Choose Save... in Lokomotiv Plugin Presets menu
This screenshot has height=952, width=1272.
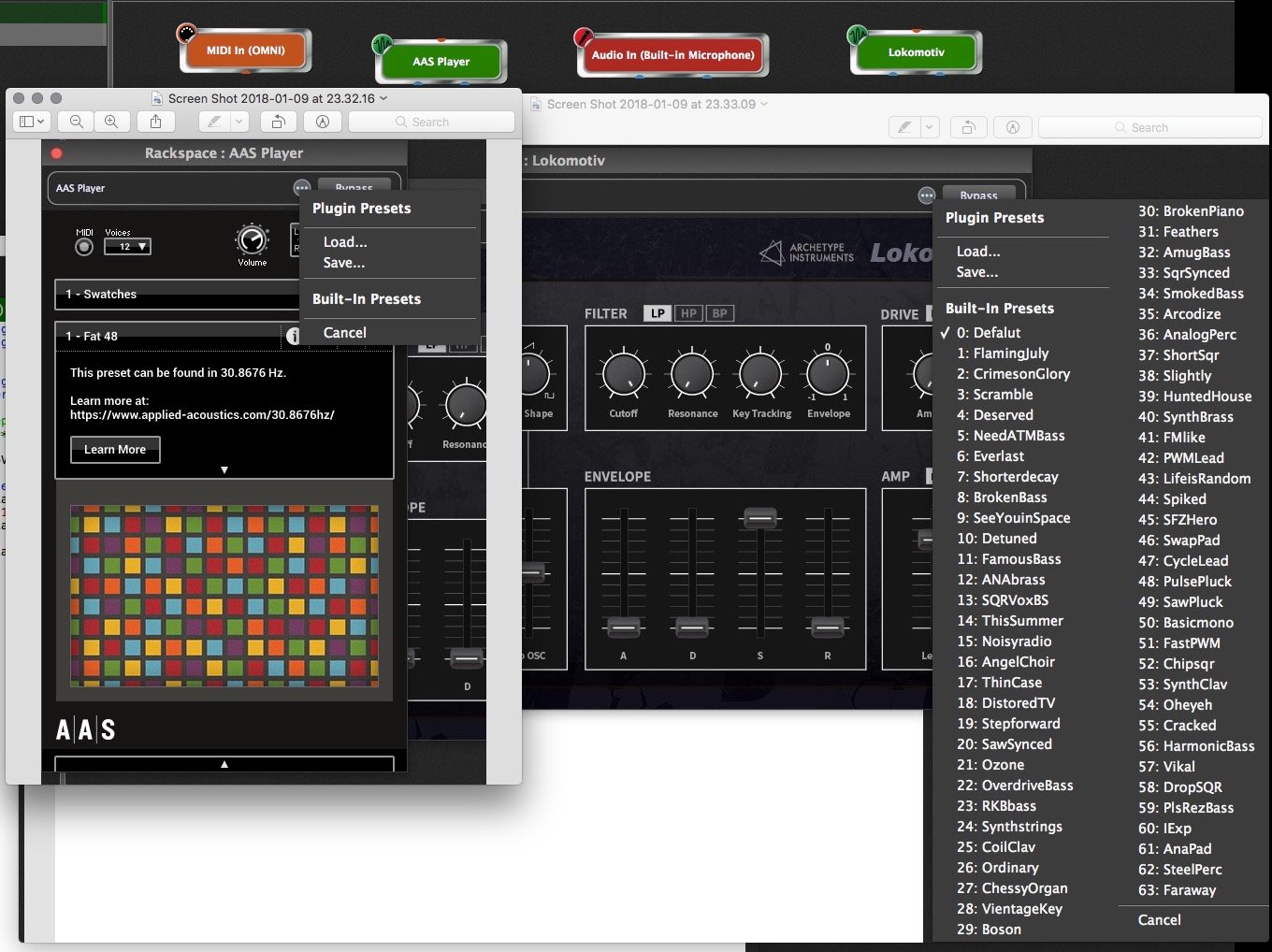977,272
